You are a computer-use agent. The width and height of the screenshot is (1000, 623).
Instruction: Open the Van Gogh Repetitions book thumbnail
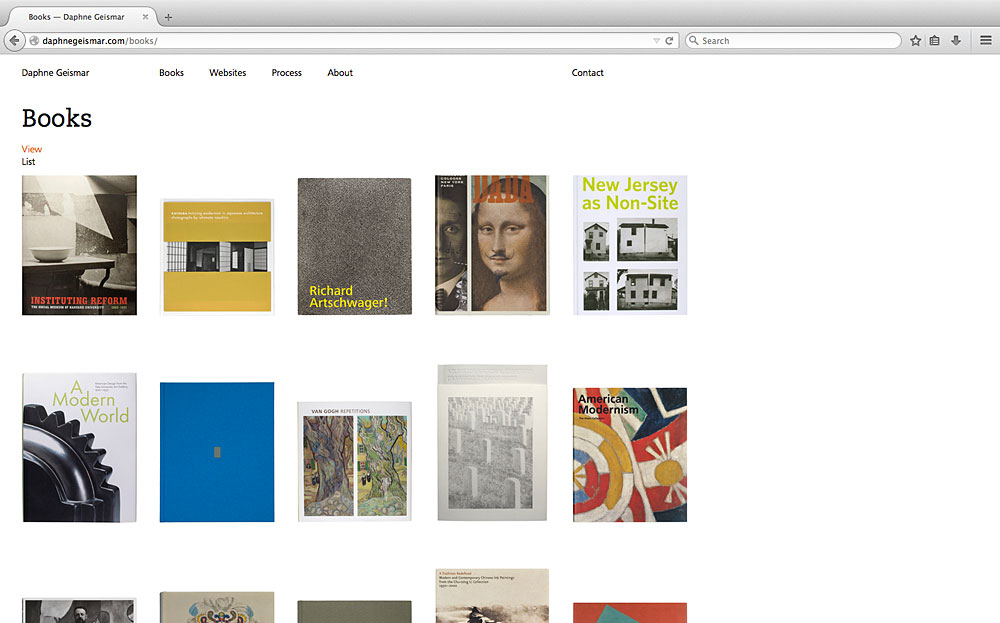coord(354,461)
